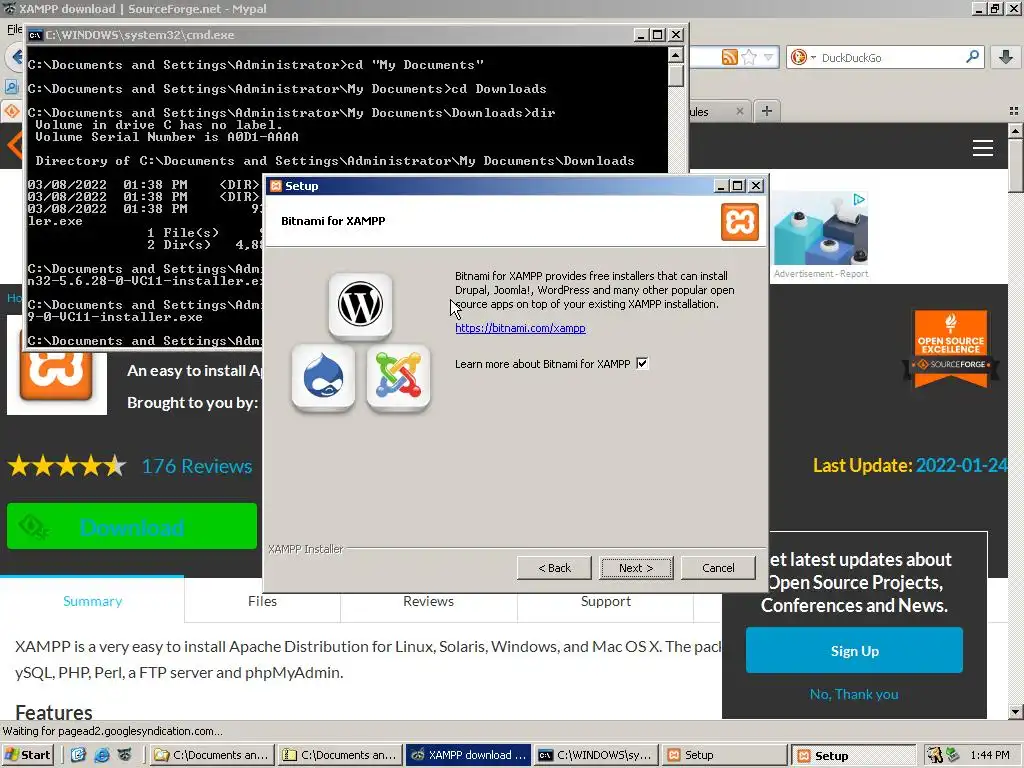Click the cmd.exe window title icon
The image size is (1024, 768).
click(x=35, y=35)
